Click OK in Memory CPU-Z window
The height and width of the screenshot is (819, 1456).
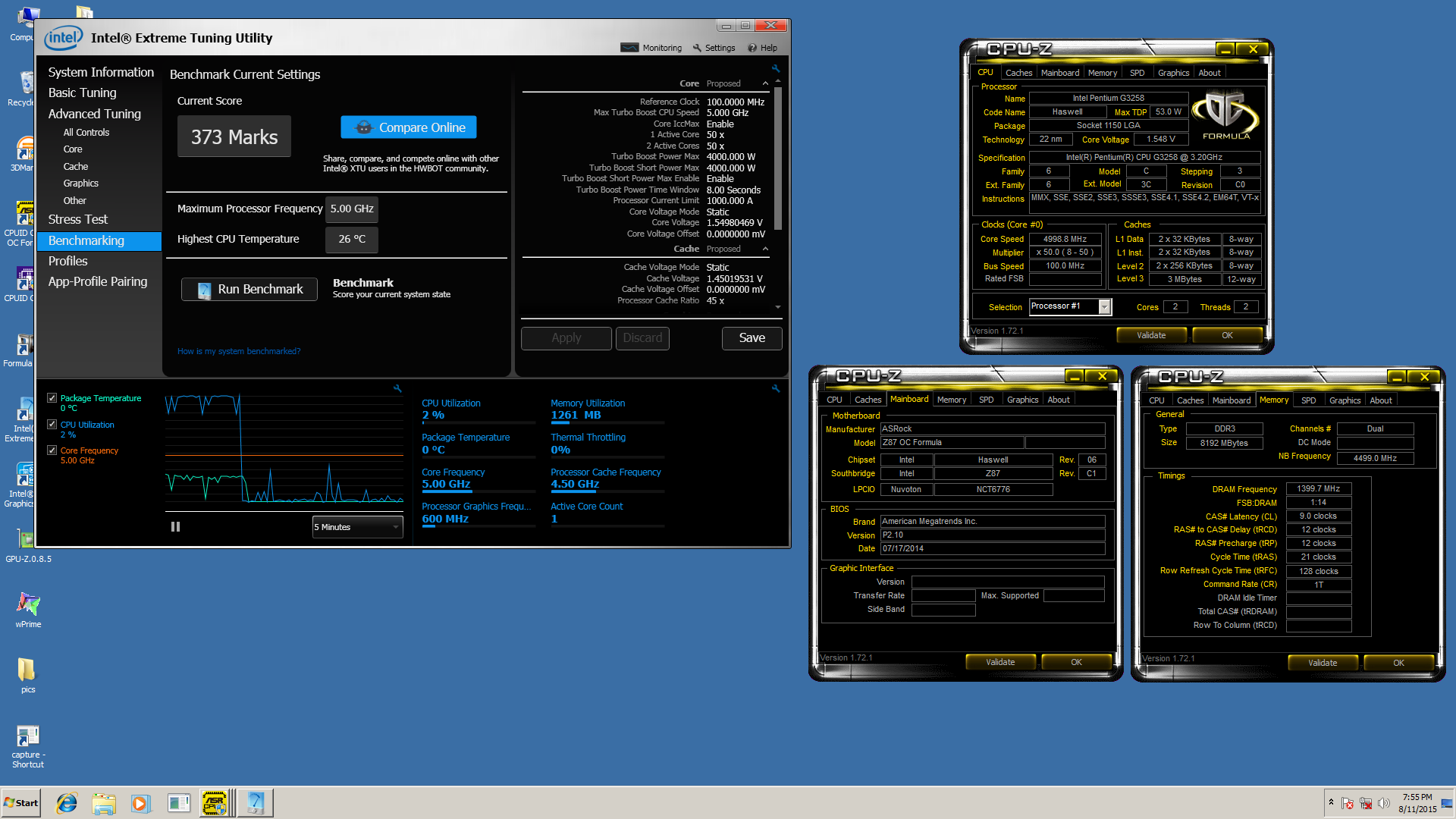pos(1398,663)
